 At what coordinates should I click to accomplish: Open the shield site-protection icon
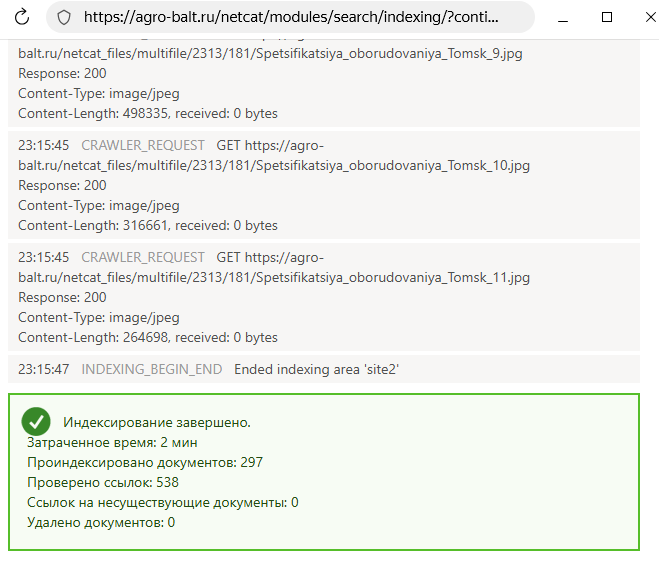[64, 17]
